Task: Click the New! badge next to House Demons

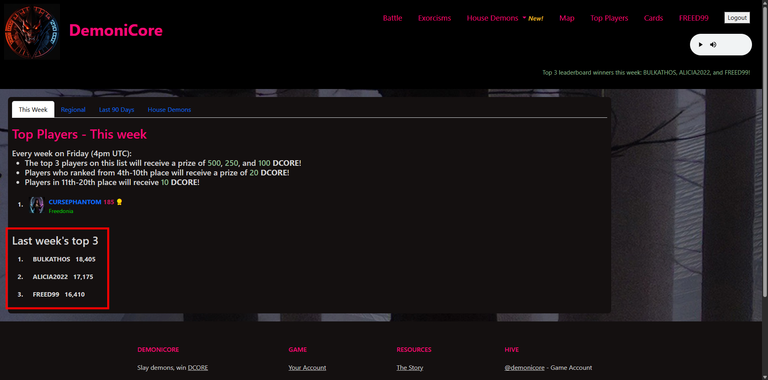Action: pyautogui.click(x=536, y=19)
